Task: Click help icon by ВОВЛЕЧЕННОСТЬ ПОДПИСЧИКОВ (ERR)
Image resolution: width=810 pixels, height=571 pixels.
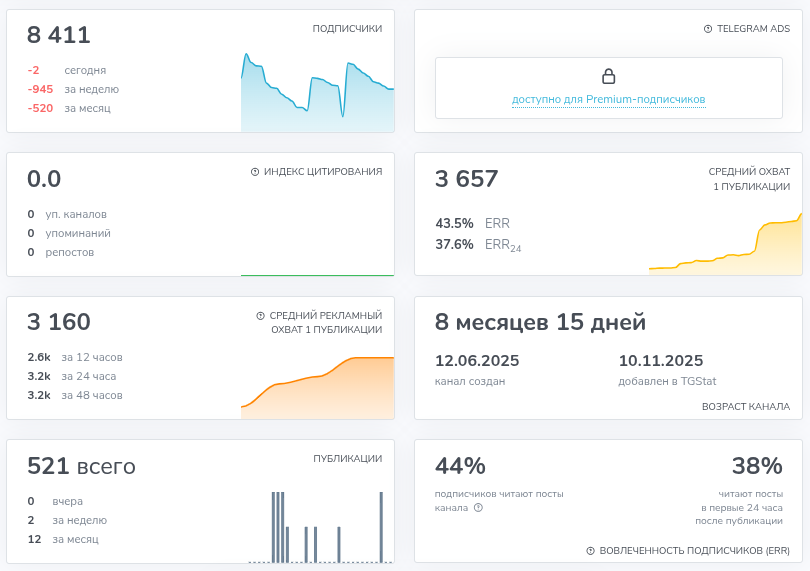Action: [590, 551]
